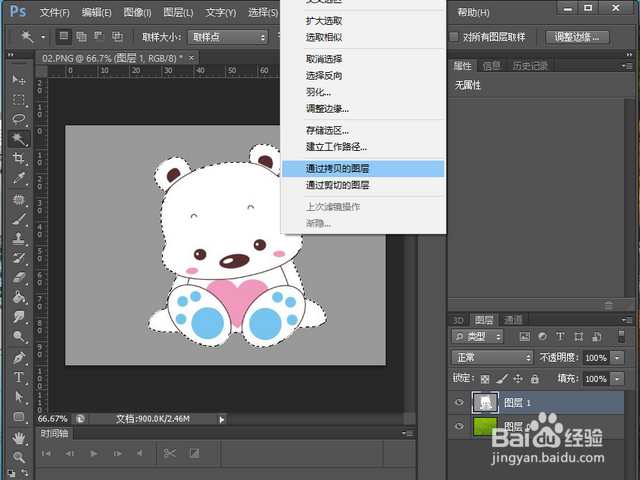The height and width of the screenshot is (480, 640).
Task: Select the Rectangular Marquee tool
Action: 19,99
